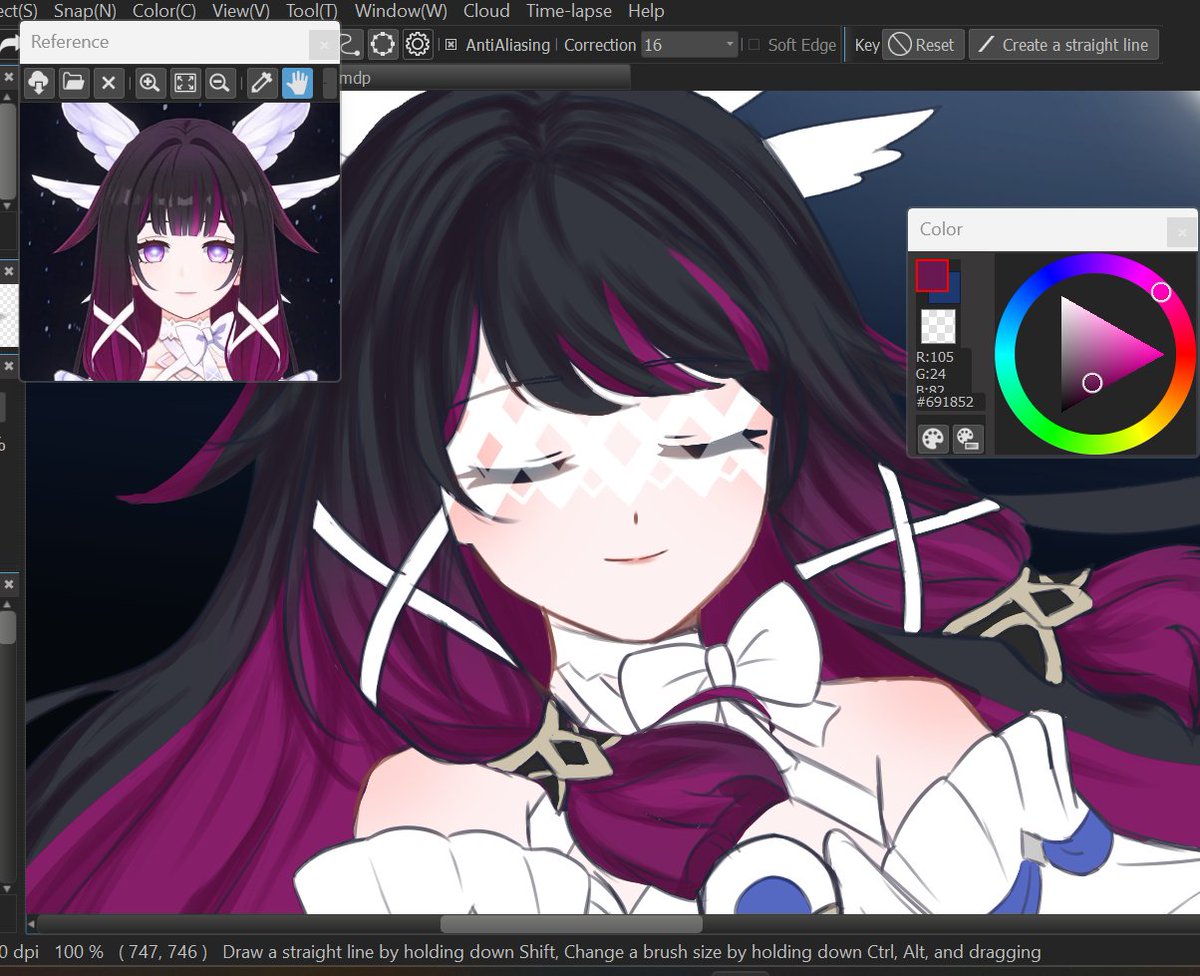Toggle the AntiAliasing checkbox
Viewport: 1200px width, 976px height.
click(451, 45)
